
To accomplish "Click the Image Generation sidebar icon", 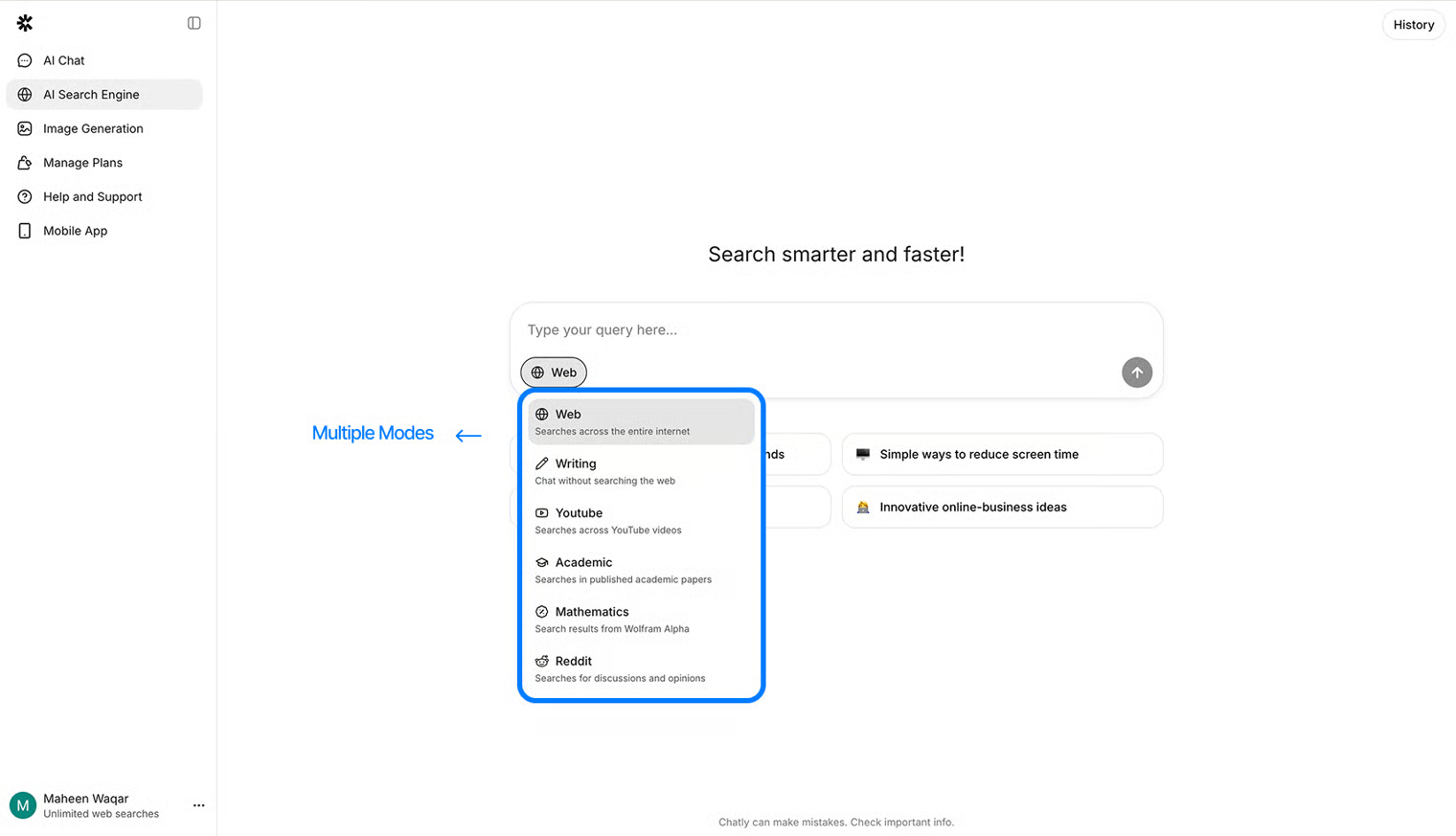I will [x=25, y=128].
